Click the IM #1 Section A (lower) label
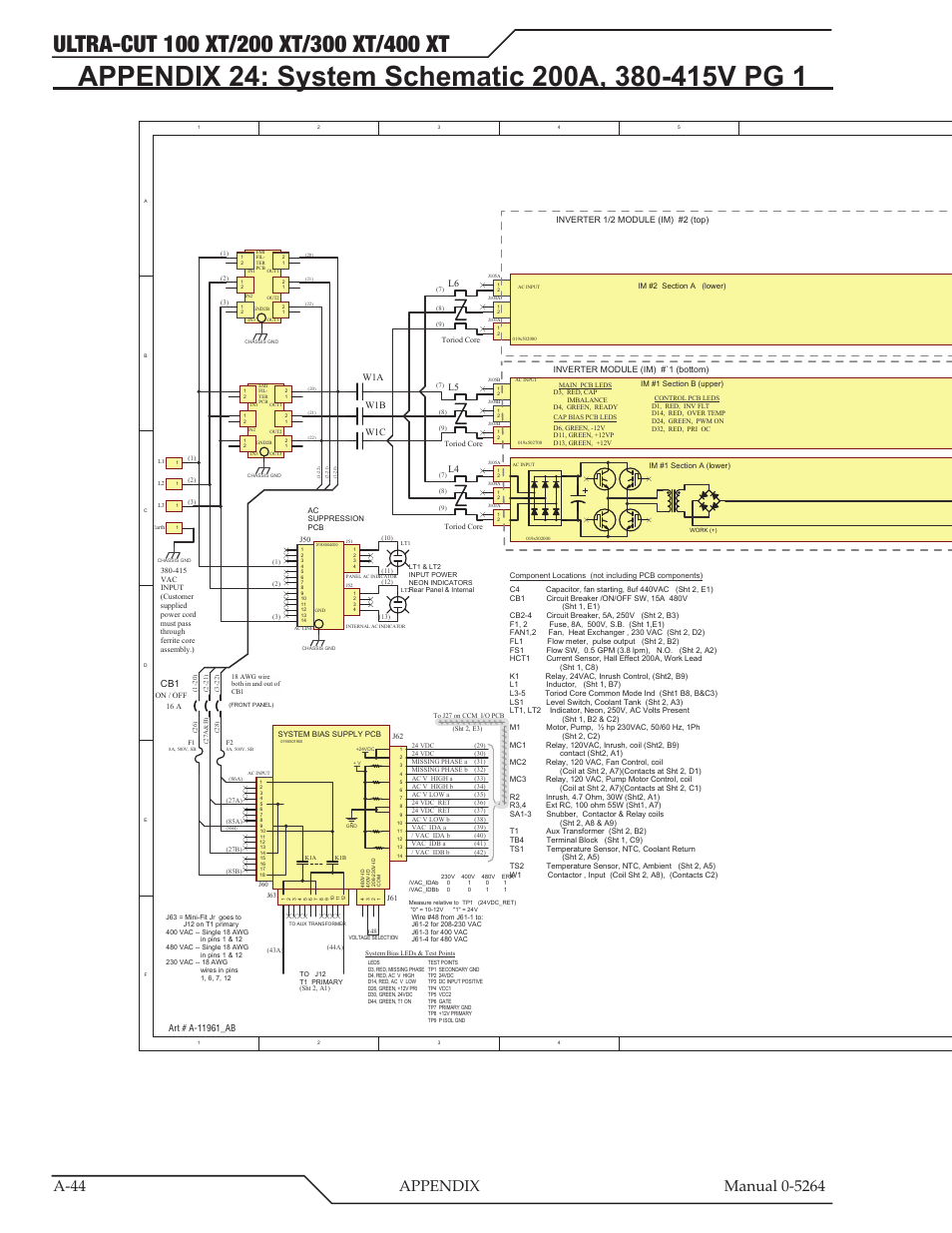 click(689, 465)
